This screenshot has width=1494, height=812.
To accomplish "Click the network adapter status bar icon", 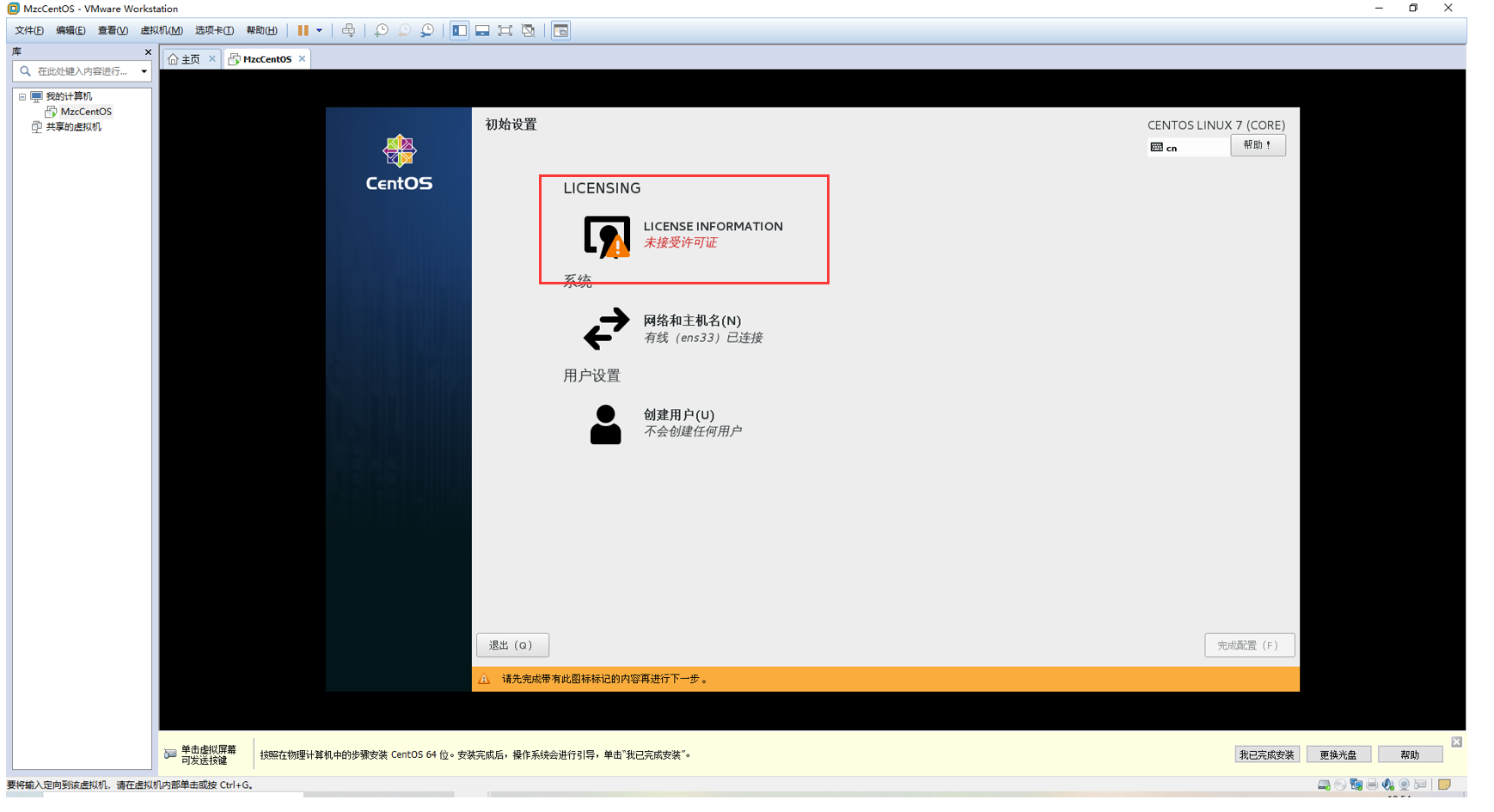I will (1356, 785).
